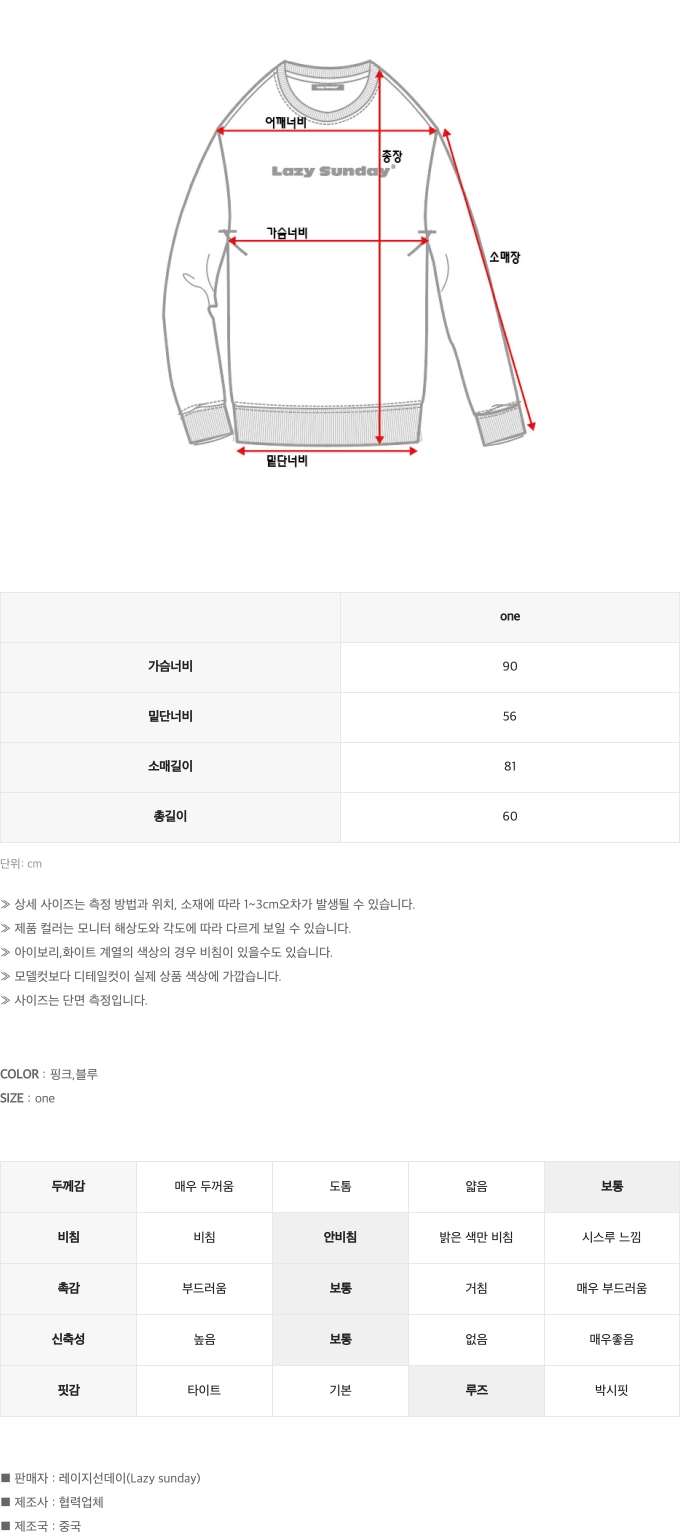This screenshot has height=1539, width=680.
Task: Select the 안비침 transparency option
Action: pyautogui.click(x=340, y=1238)
